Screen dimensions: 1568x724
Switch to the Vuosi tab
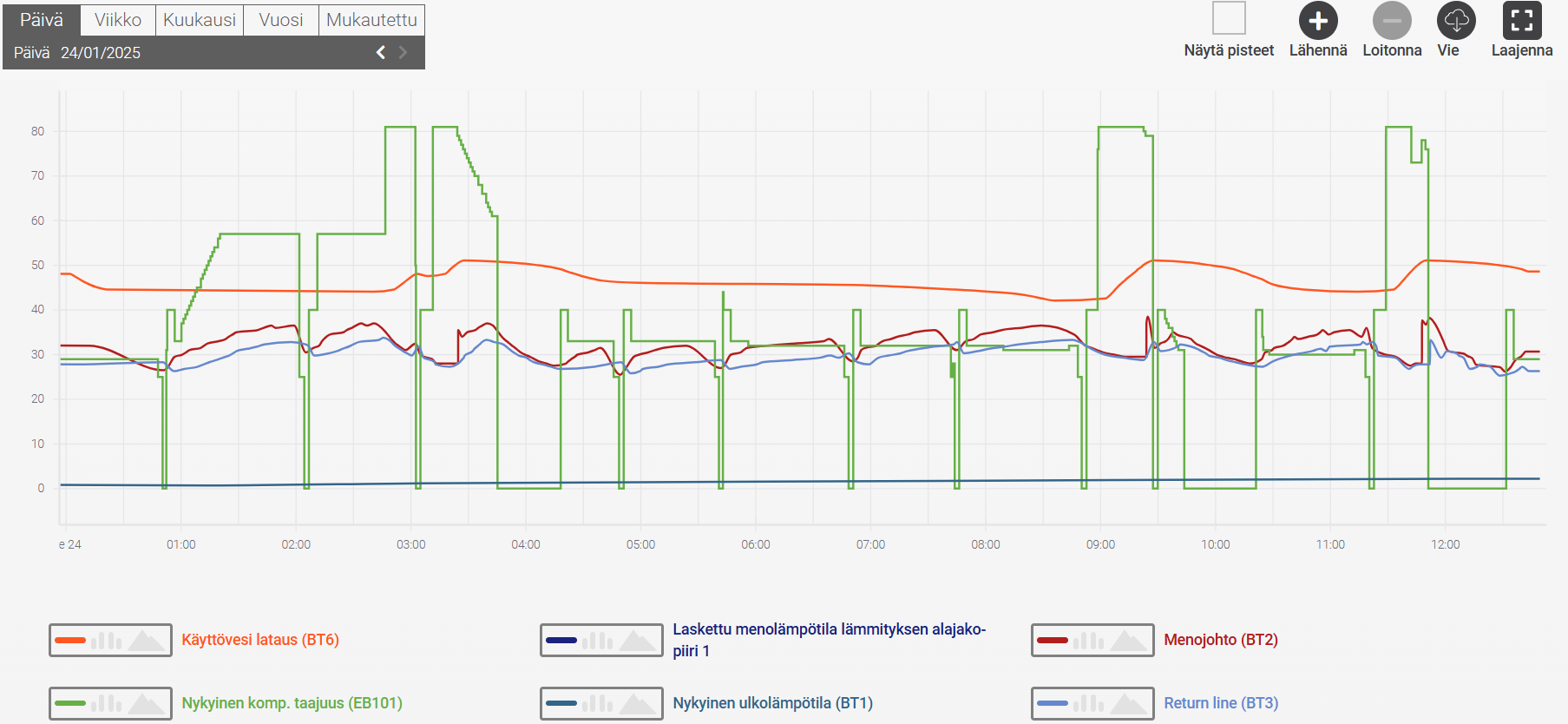[x=281, y=20]
